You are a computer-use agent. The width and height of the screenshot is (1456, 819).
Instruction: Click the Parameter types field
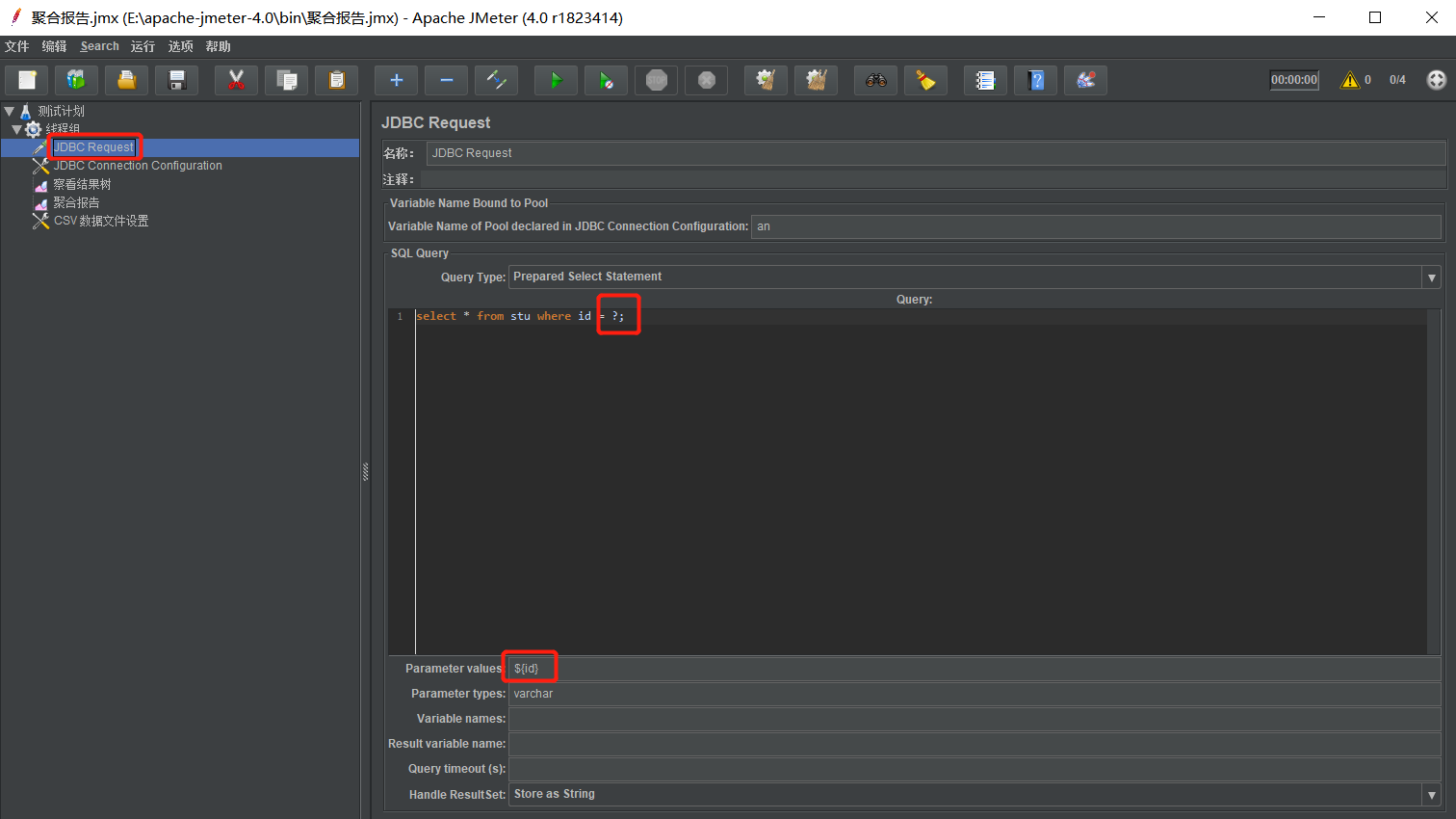(975, 694)
